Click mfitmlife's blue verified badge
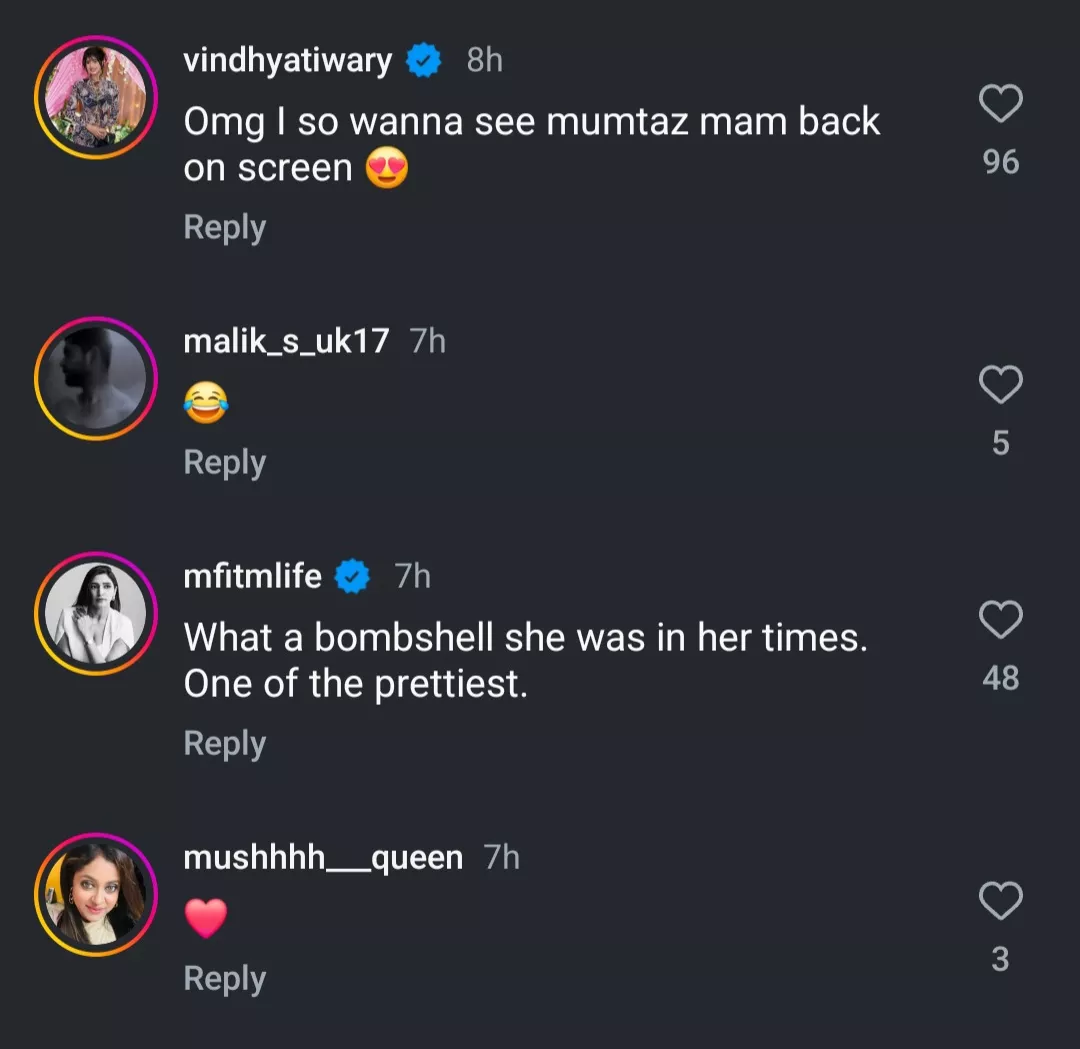This screenshot has width=1080, height=1049. click(x=352, y=578)
